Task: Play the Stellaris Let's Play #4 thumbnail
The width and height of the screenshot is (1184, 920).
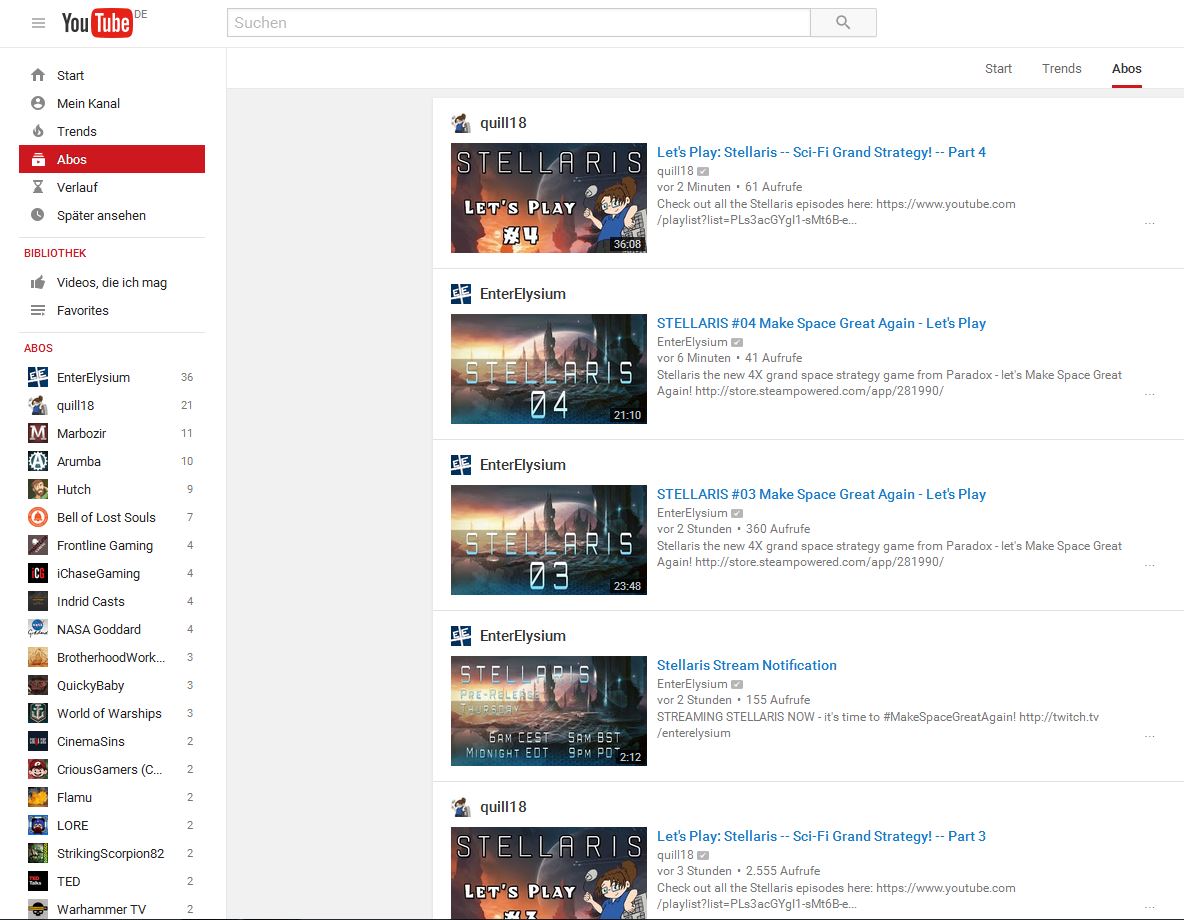Action: tap(549, 198)
